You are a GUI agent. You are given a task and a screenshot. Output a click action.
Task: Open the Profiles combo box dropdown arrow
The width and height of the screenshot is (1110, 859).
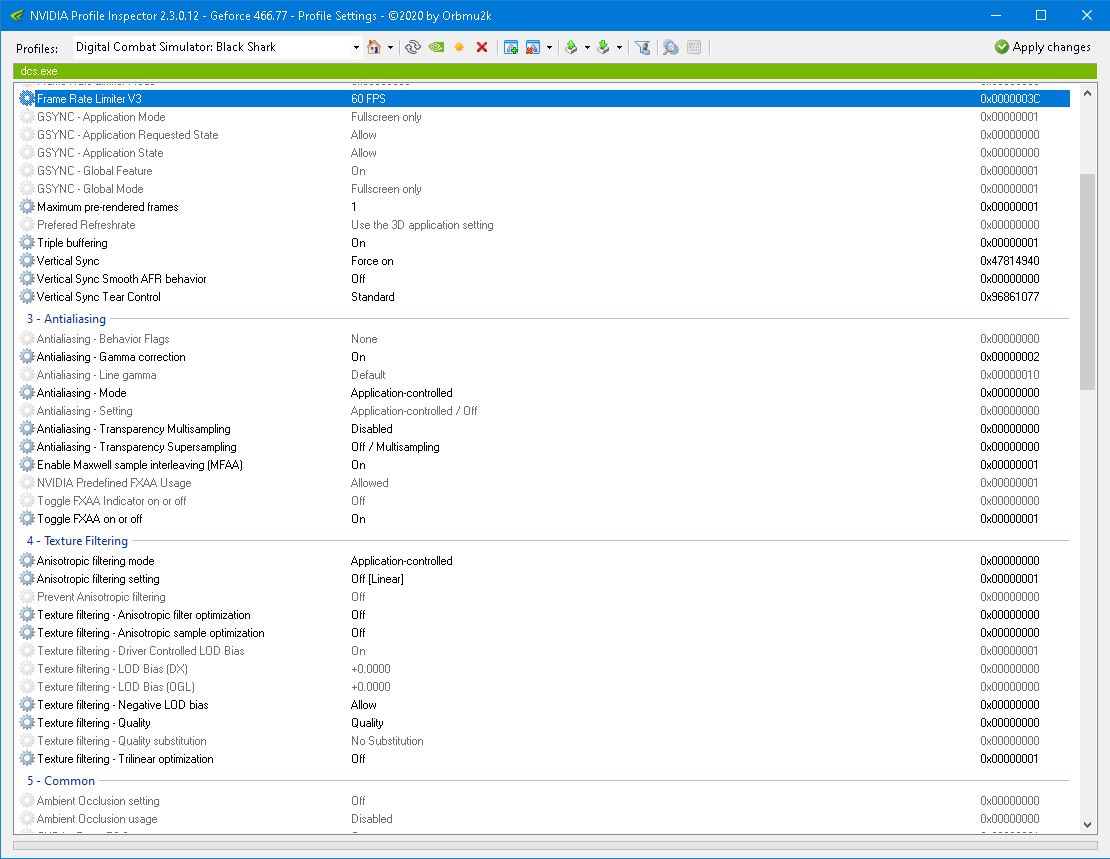pos(356,47)
